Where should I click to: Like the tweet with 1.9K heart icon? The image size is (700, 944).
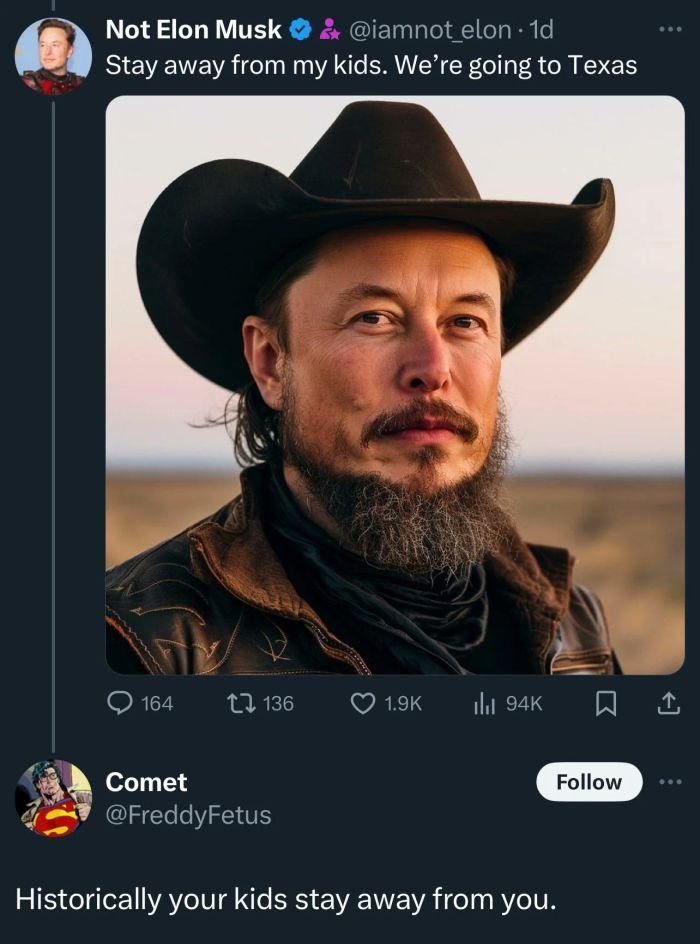pos(363,704)
